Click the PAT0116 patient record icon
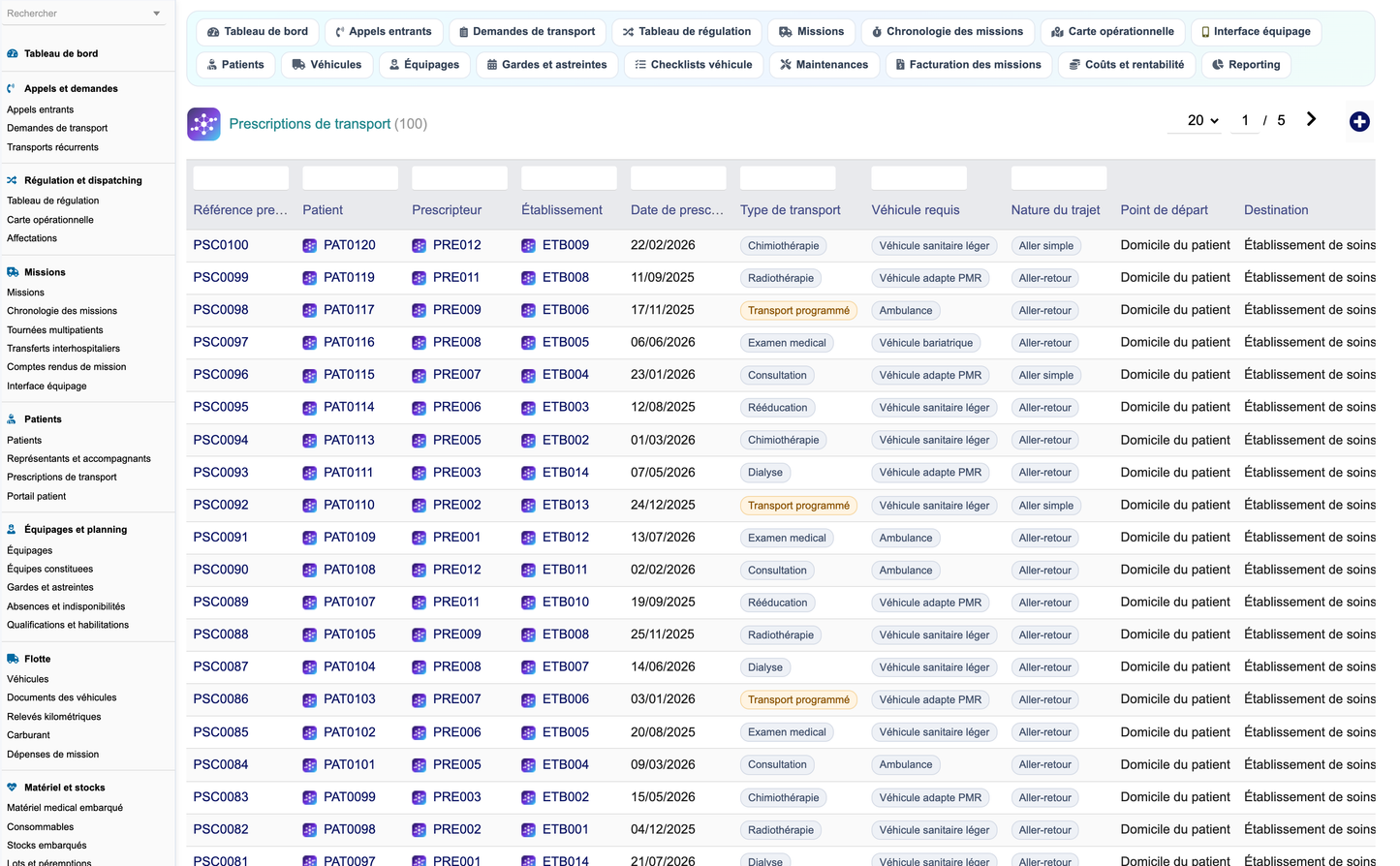This screenshot has height=866, width=1400. point(309,343)
